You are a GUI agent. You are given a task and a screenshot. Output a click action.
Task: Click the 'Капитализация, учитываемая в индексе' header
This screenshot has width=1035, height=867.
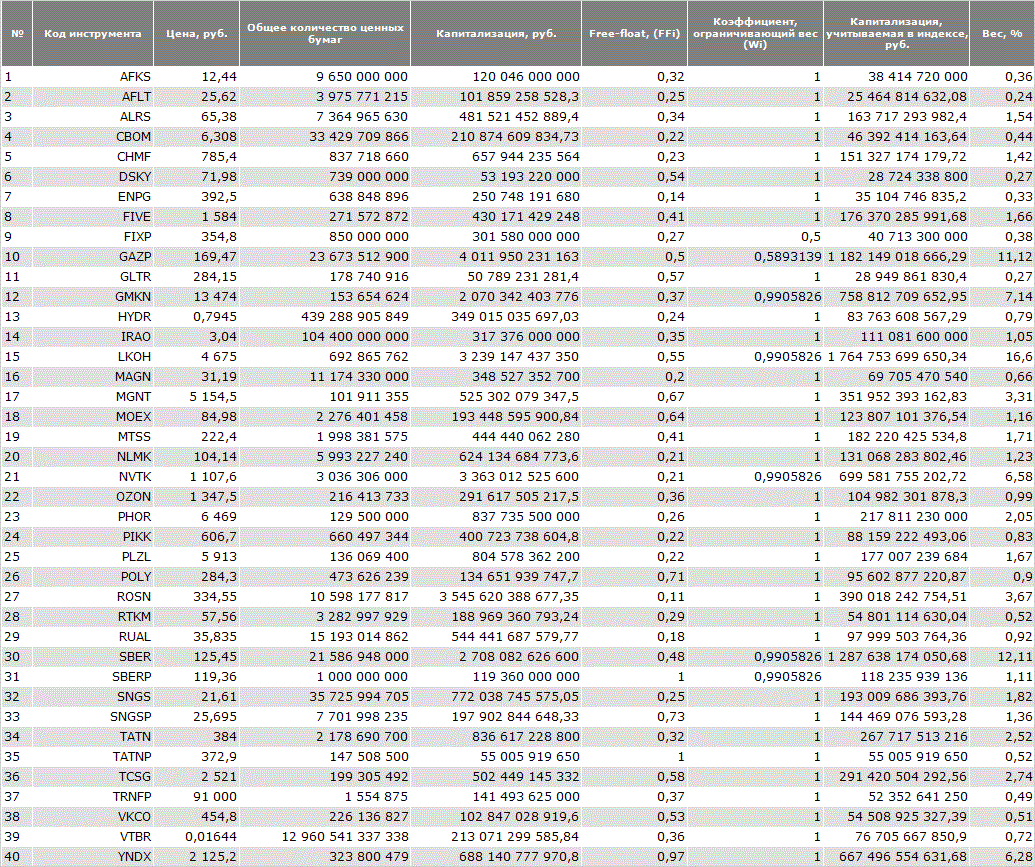point(896,33)
